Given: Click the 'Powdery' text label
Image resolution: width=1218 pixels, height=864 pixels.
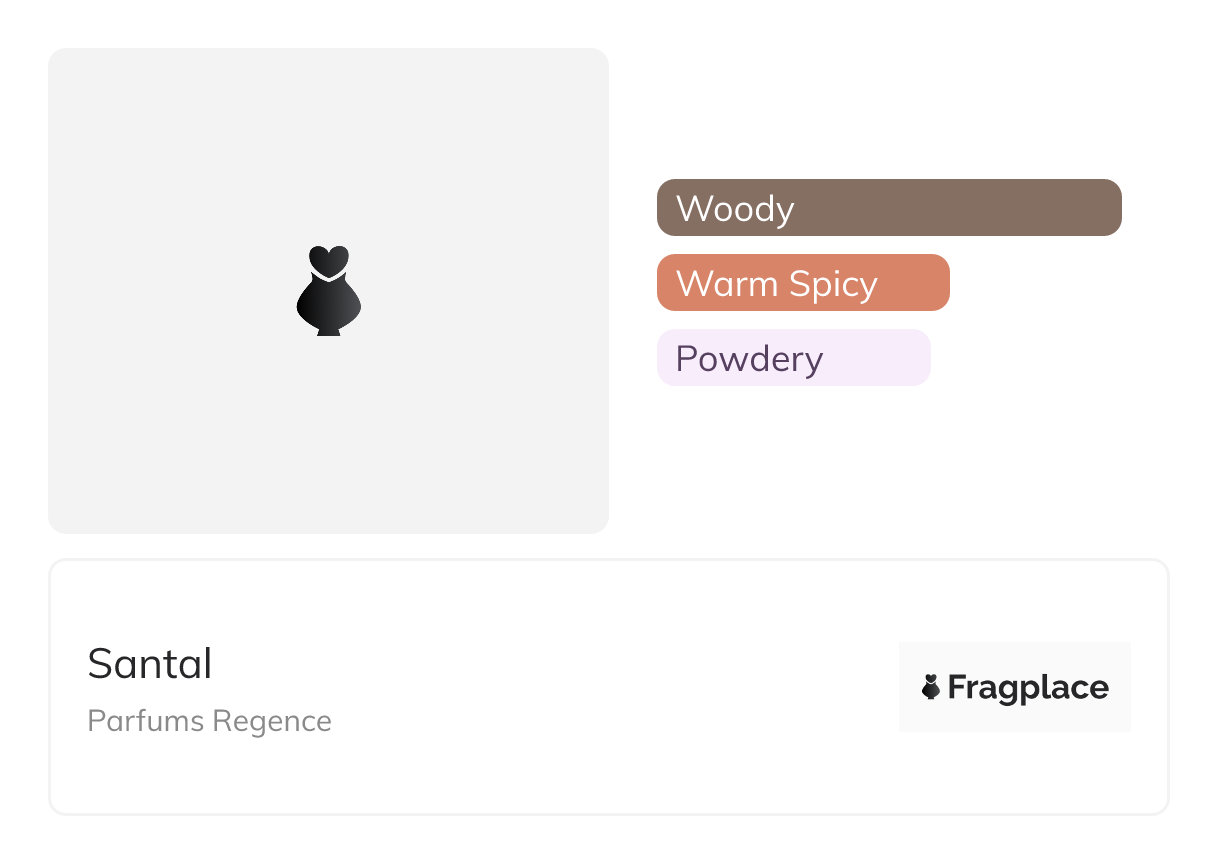Looking at the screenshot, I should click(749, 358).
